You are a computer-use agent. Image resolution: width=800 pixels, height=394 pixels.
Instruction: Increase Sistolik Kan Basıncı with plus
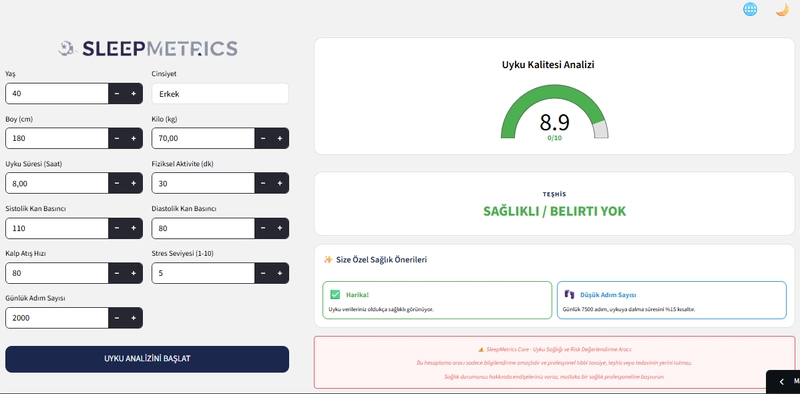click(134, 228)
